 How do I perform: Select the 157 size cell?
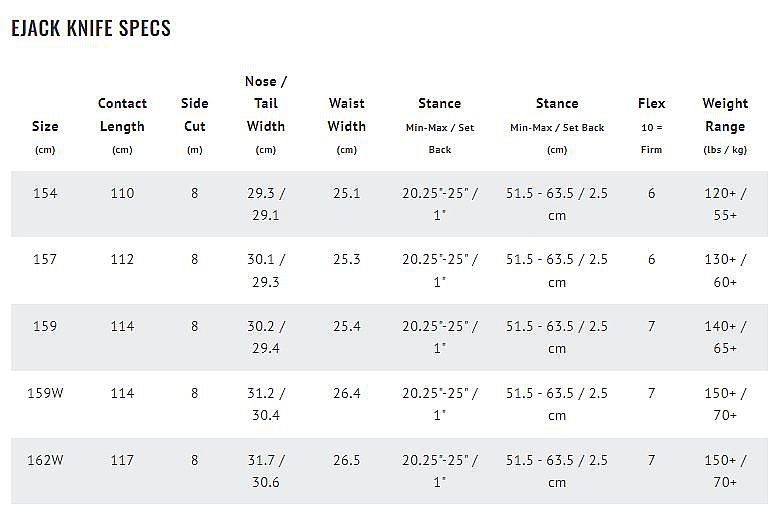coord(45,259)
